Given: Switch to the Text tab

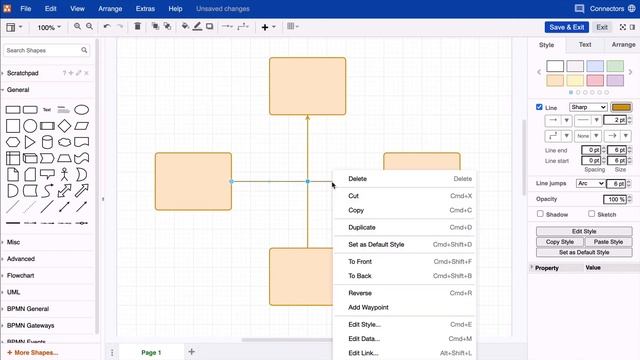Looking at the screenshot, I should pyautogui.click(x=585, y=44).
